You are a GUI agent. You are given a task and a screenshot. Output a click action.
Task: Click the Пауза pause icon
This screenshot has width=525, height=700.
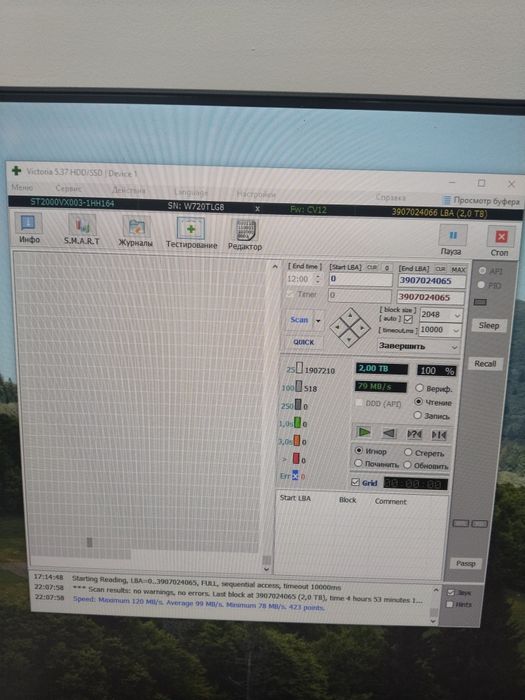452,236
